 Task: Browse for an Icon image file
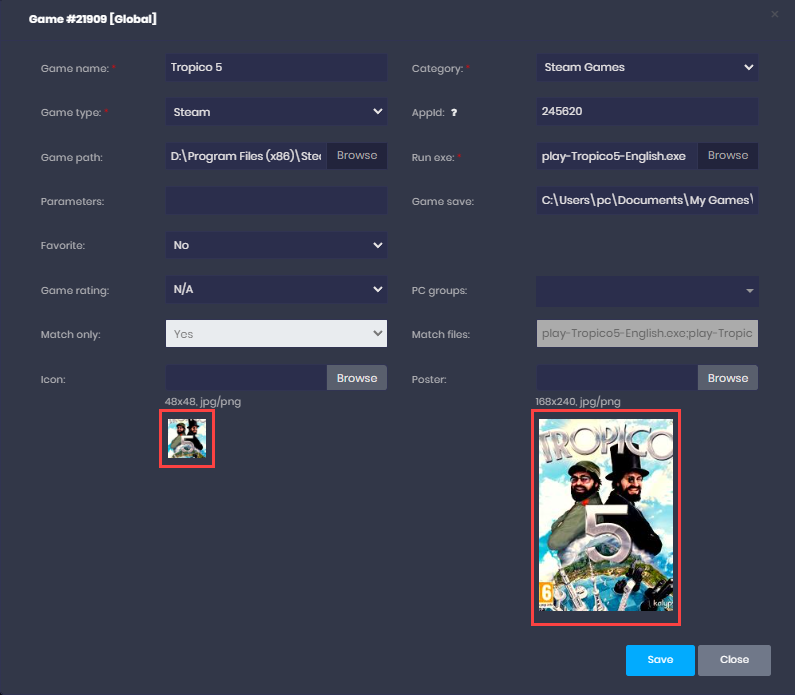pyautogui.click(x=357, y=378)
